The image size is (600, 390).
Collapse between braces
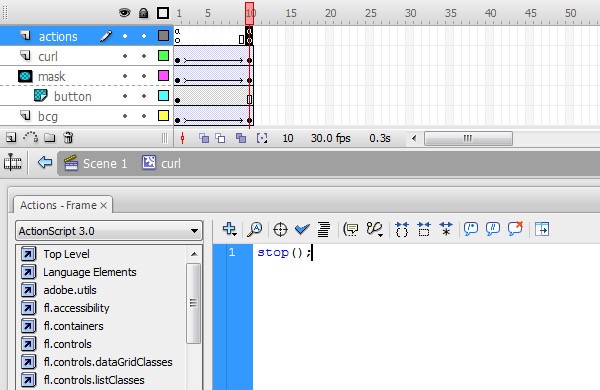coord(402,229)
